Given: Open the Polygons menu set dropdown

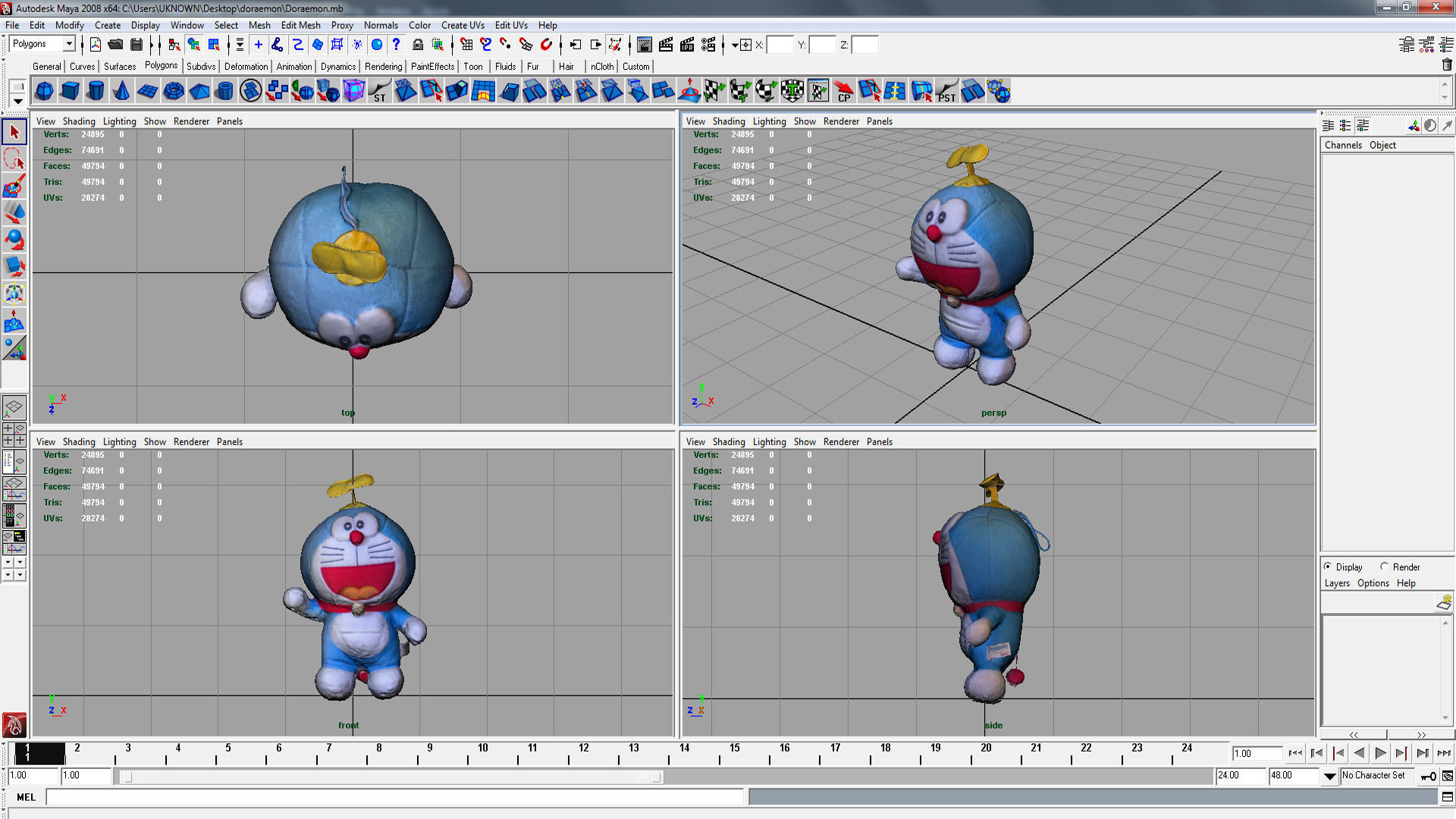Looking at the screenshot, I should point(69,44).
